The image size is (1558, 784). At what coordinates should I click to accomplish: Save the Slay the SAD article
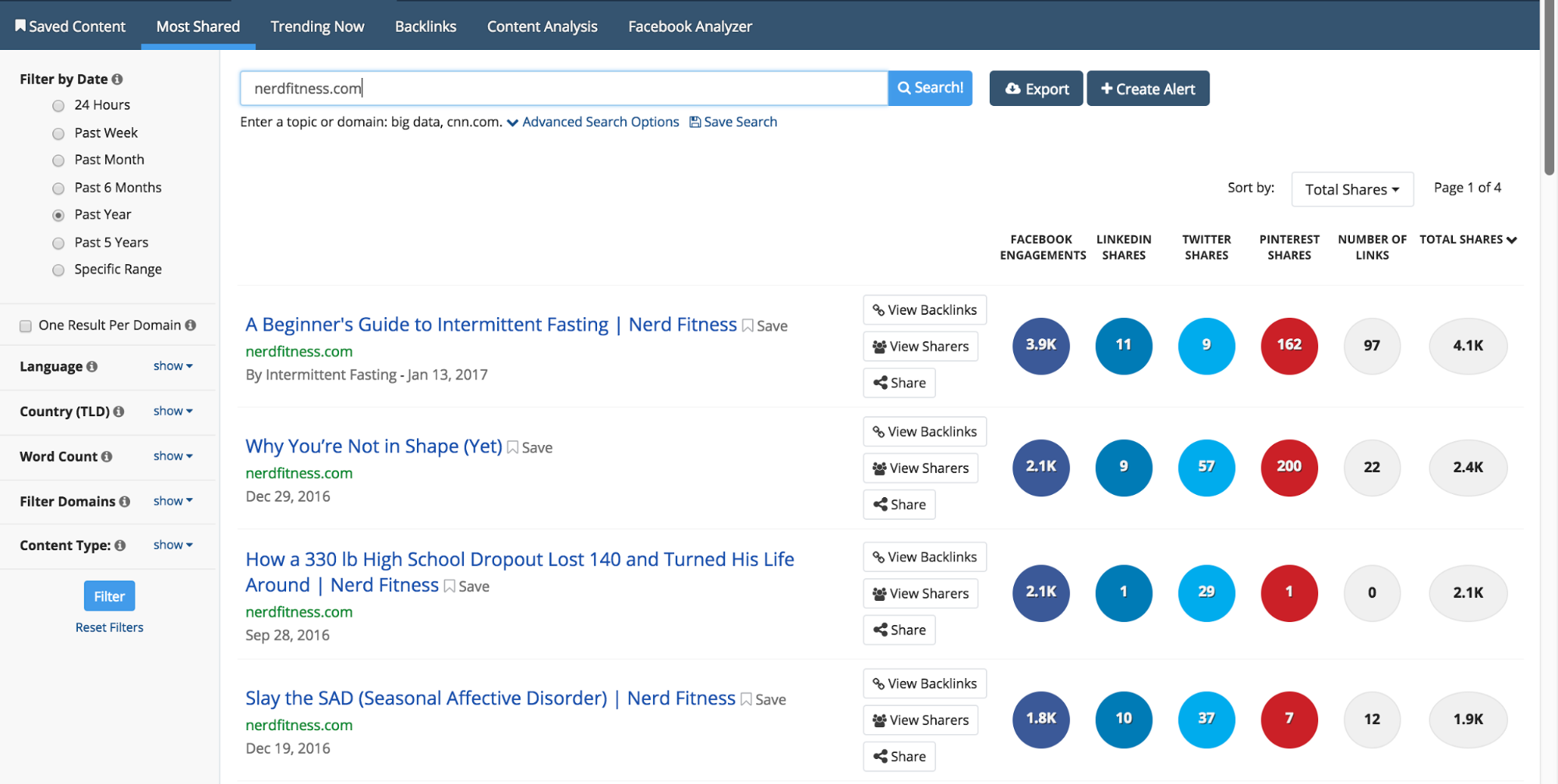763,700
